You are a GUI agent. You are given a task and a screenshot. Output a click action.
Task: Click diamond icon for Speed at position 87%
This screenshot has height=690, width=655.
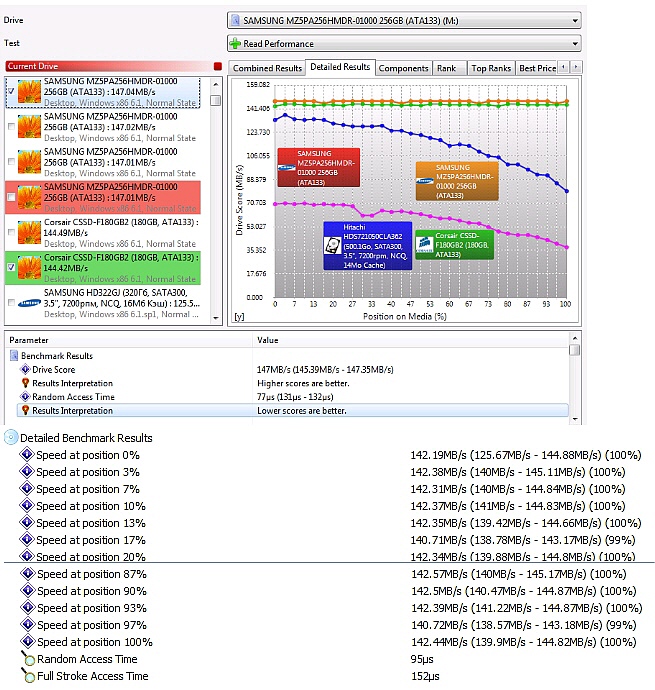point(28,573)
